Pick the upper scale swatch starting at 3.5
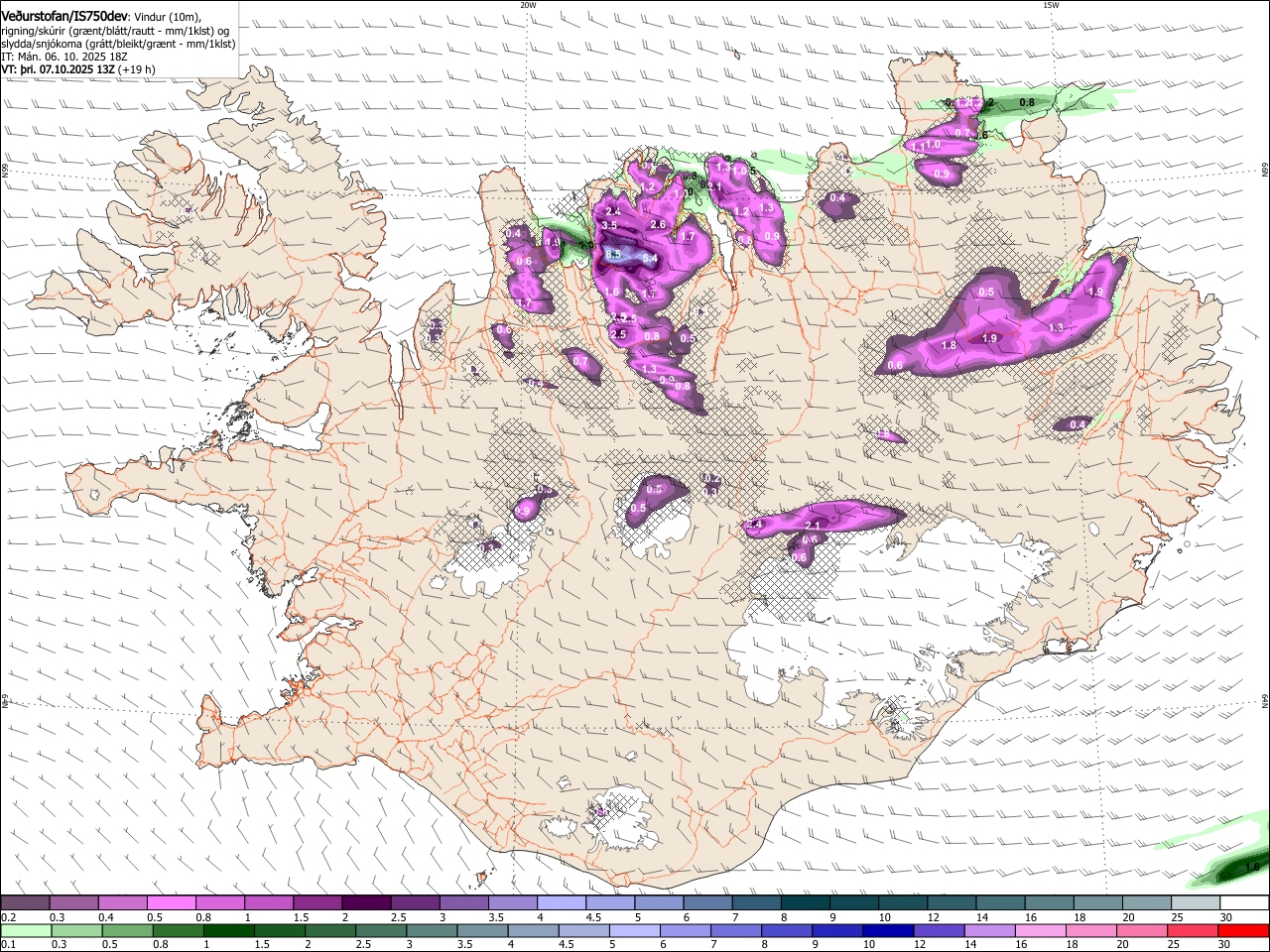 tap(513, 903)
